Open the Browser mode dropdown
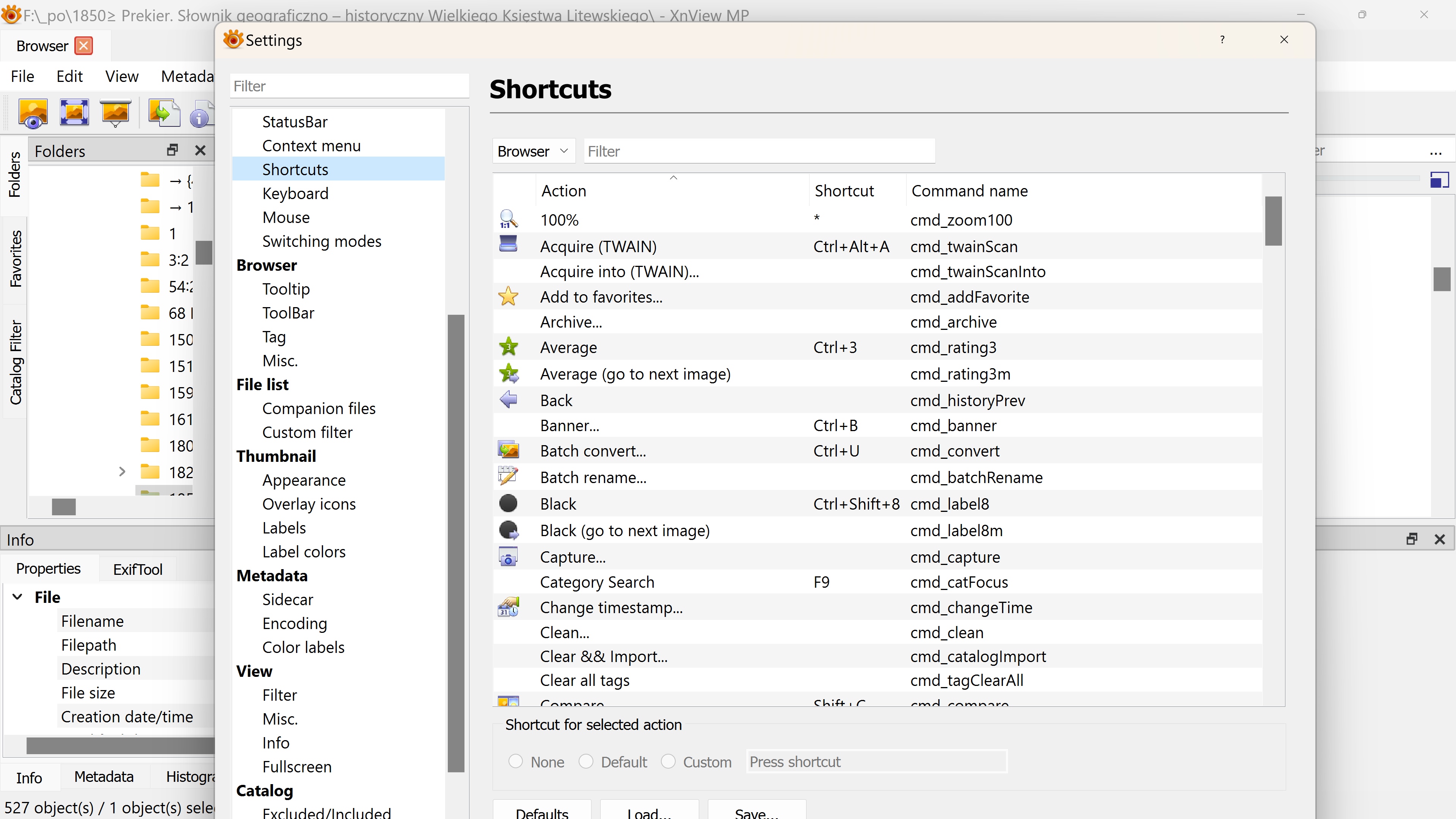 [x=533, y=151]
